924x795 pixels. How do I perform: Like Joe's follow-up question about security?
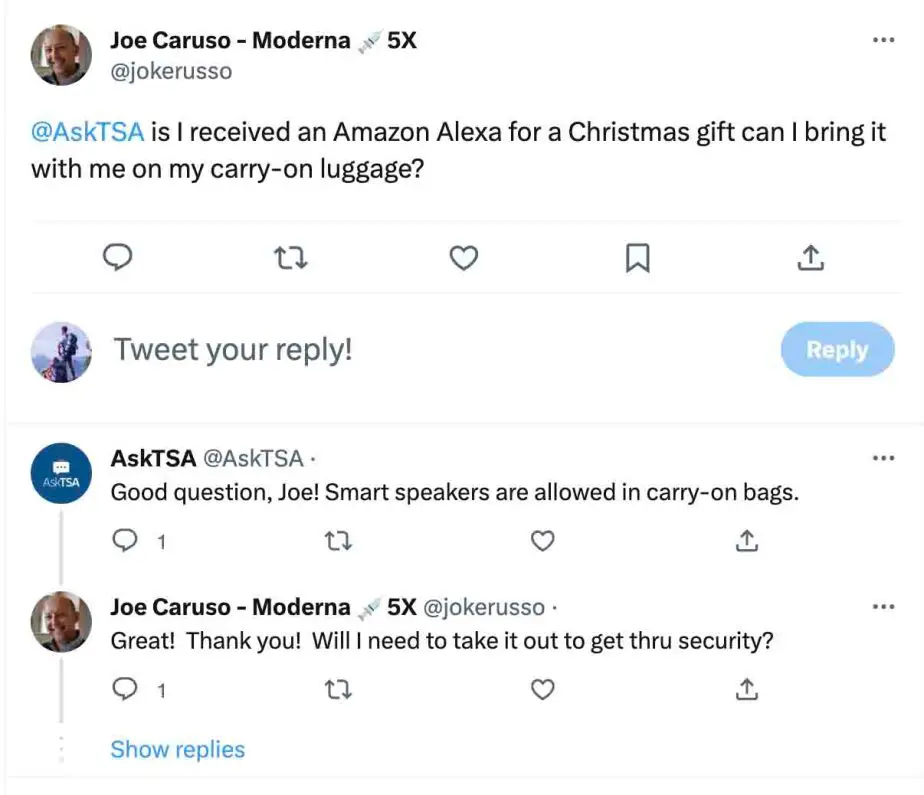543,690
